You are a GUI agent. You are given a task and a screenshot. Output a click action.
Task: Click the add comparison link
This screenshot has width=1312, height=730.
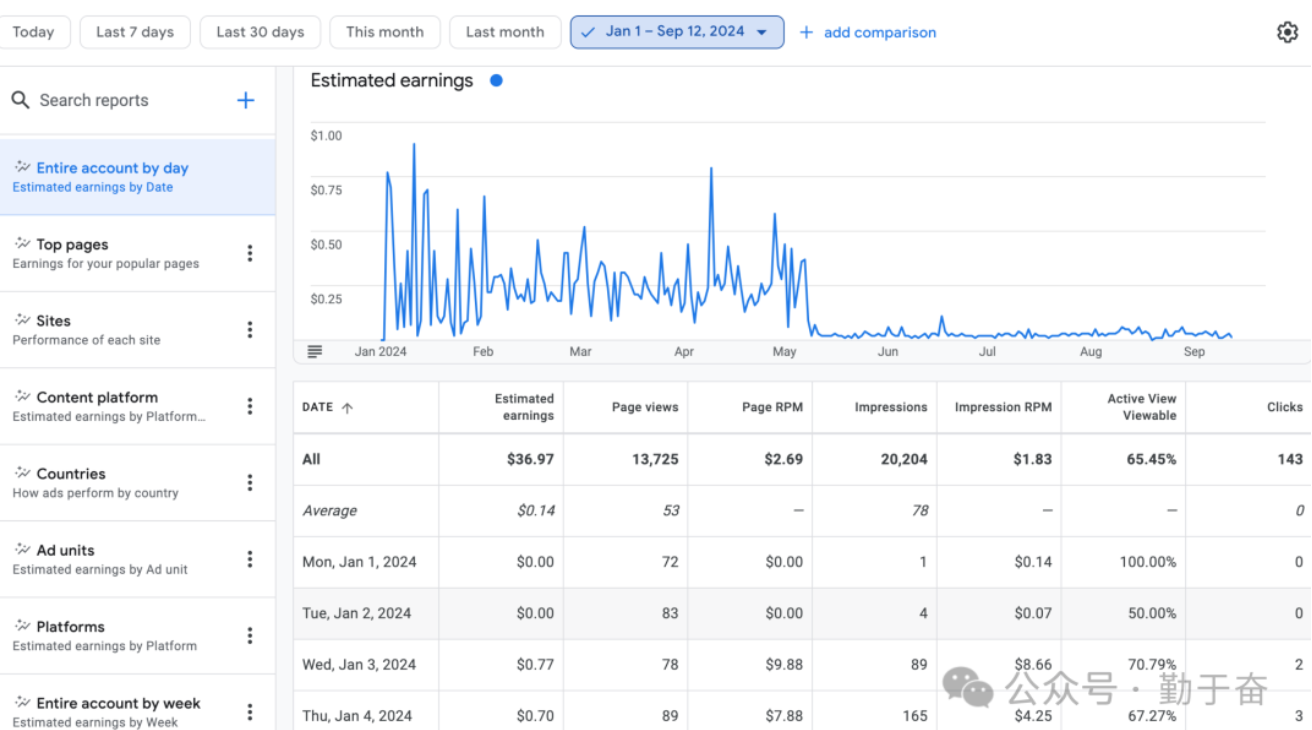(x=868, y=33)
